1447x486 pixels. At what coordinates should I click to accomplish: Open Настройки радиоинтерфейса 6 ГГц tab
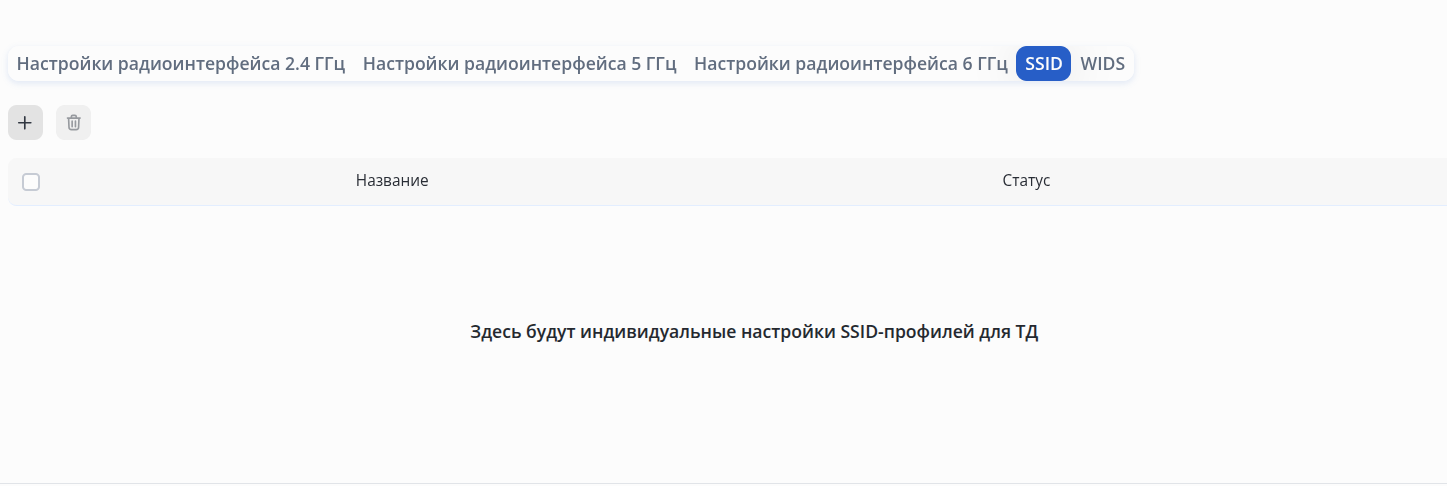[x=851, y=64]
